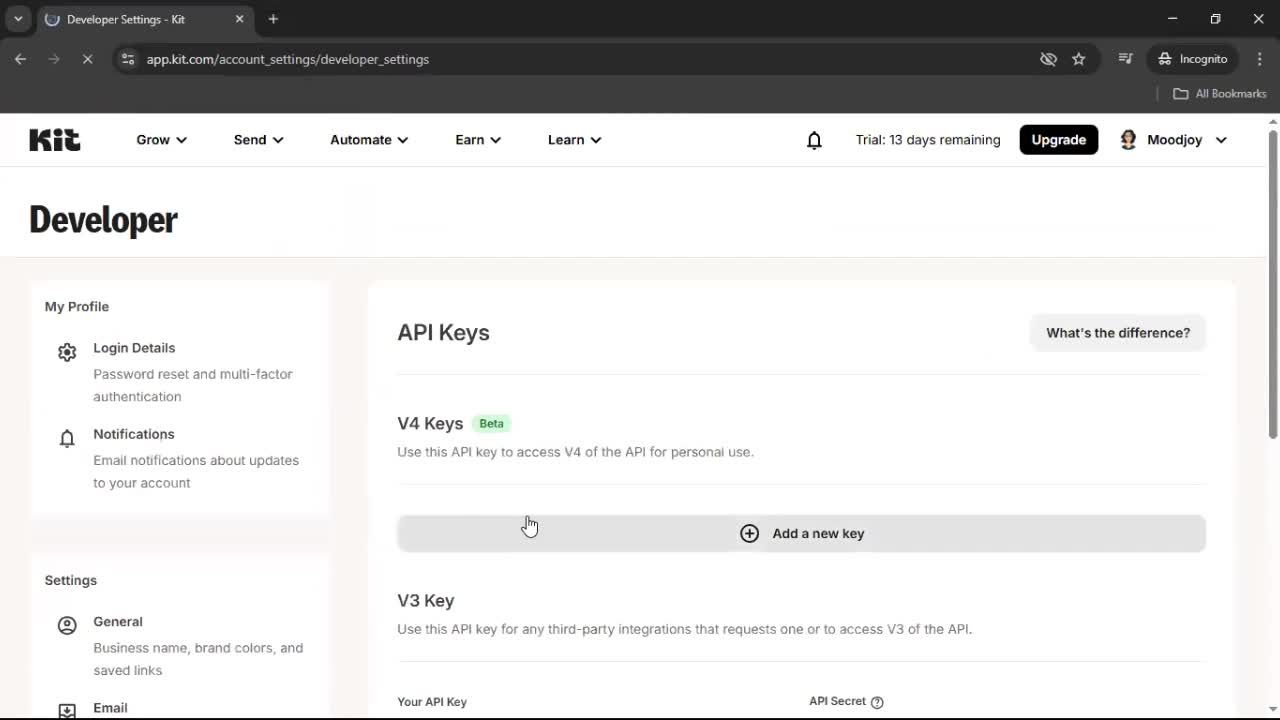1280x720 pixels.
Task: Click the hidden-eye icon in the address bar
Action: 1048,59
